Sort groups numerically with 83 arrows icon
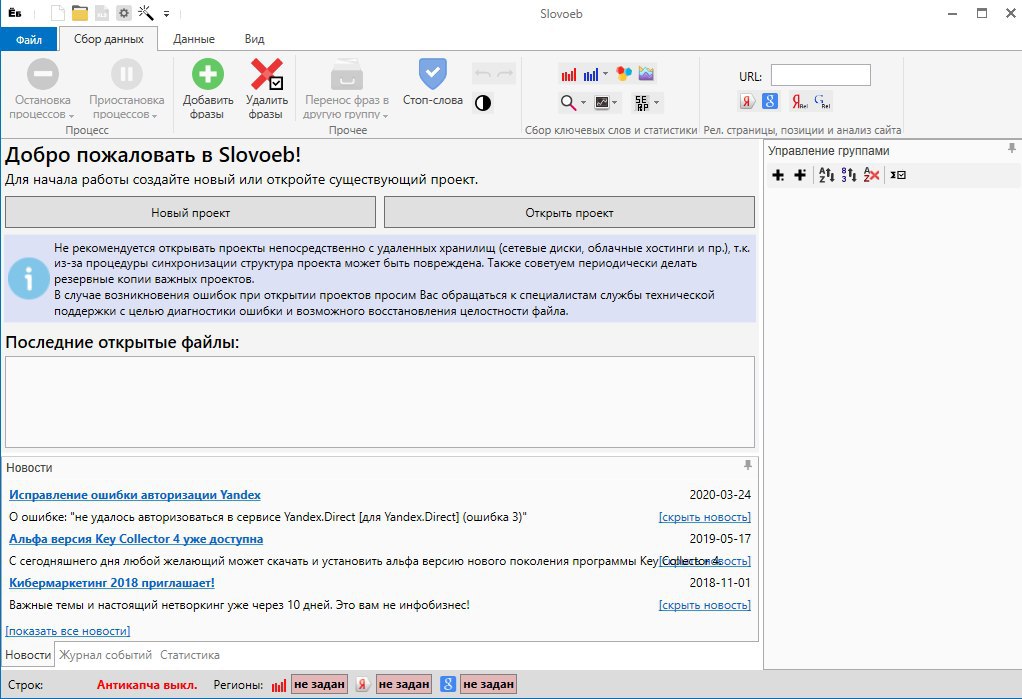Screen dimensions: 1022x699 [849, 175]
